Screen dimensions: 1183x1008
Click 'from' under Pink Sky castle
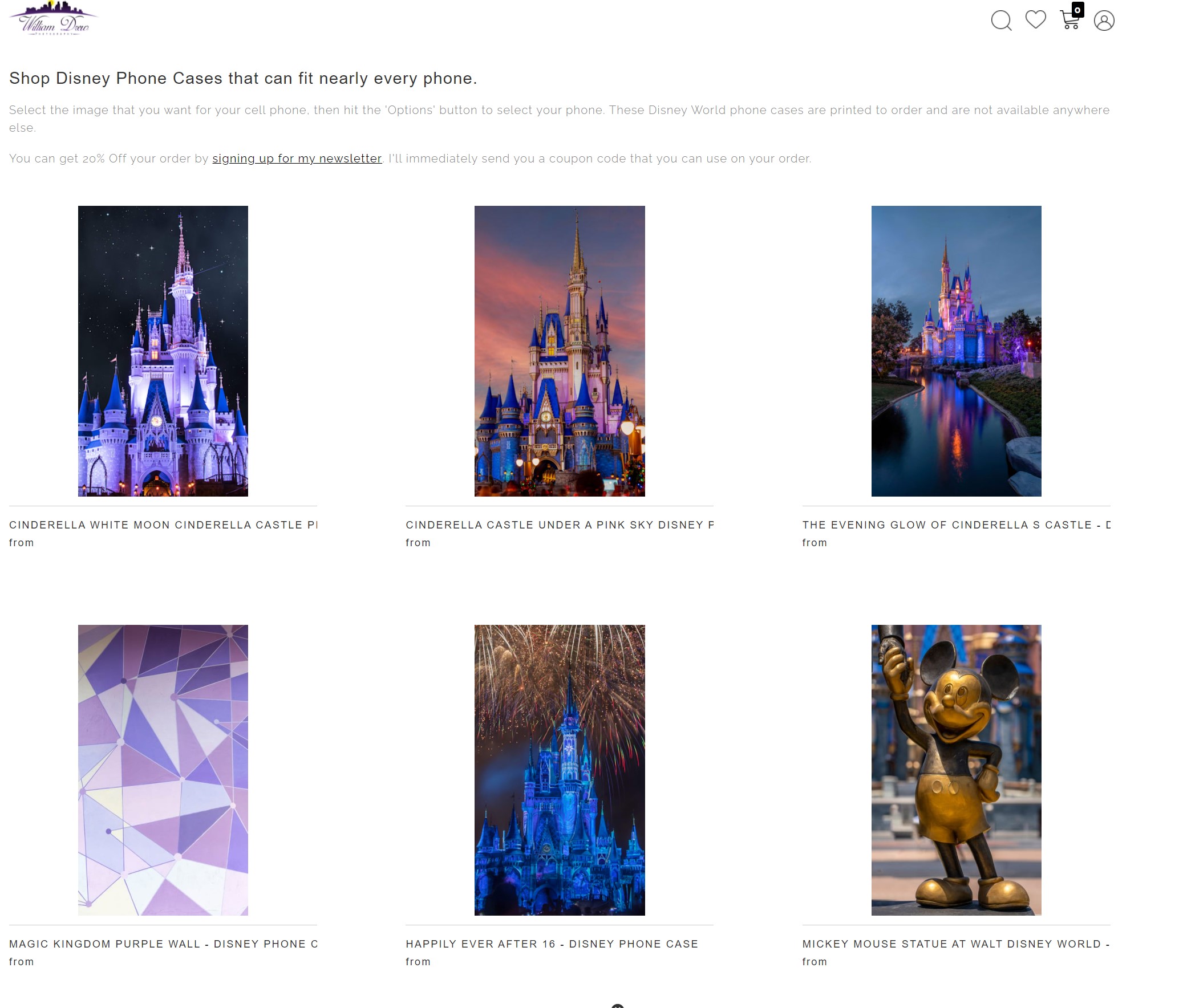tap(419, 543)
